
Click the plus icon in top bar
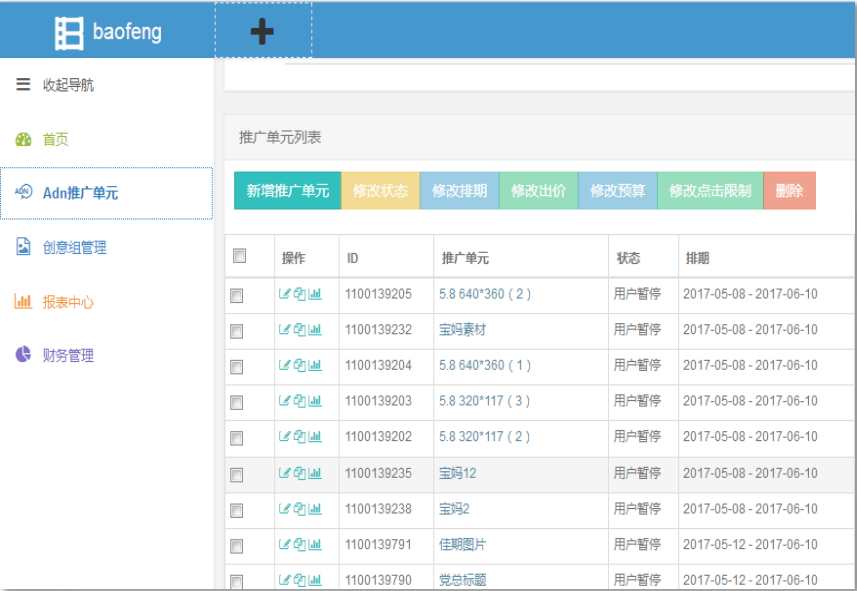262,32
